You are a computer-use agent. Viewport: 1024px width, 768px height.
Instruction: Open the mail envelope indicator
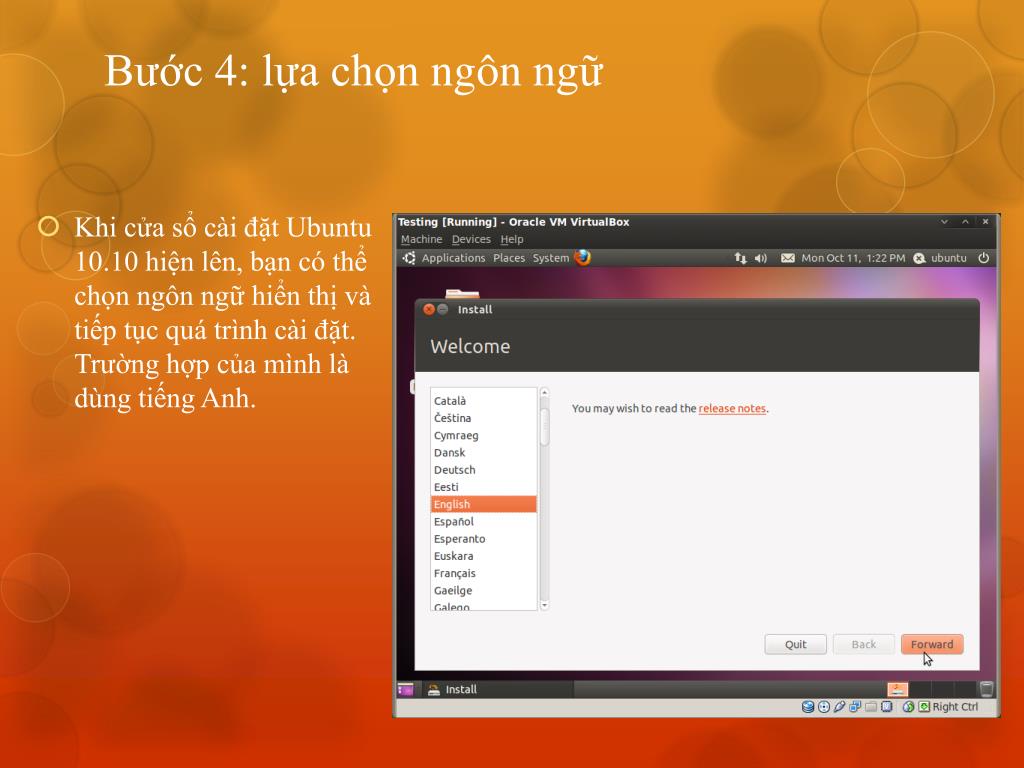coord(788,258)
